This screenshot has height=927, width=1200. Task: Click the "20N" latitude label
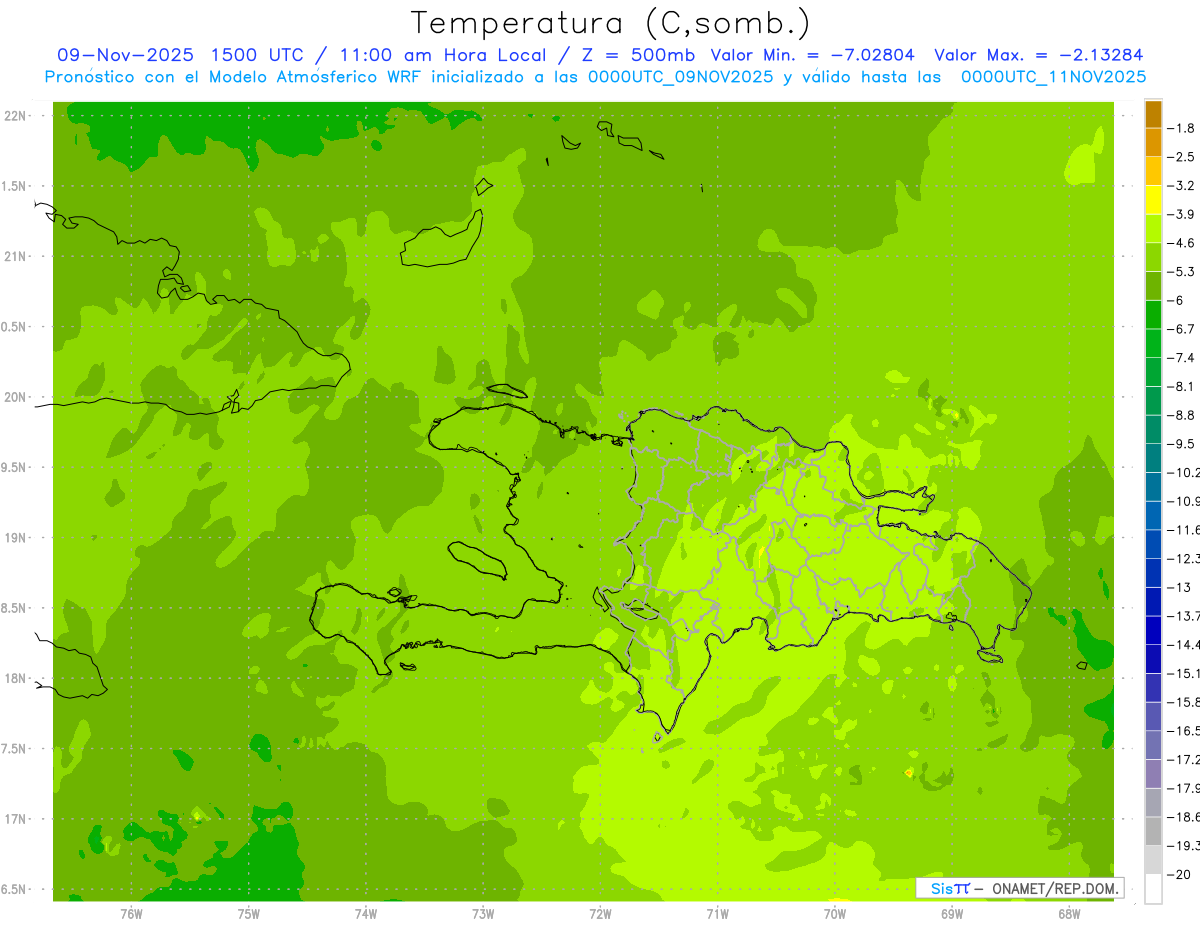[17, 398]
